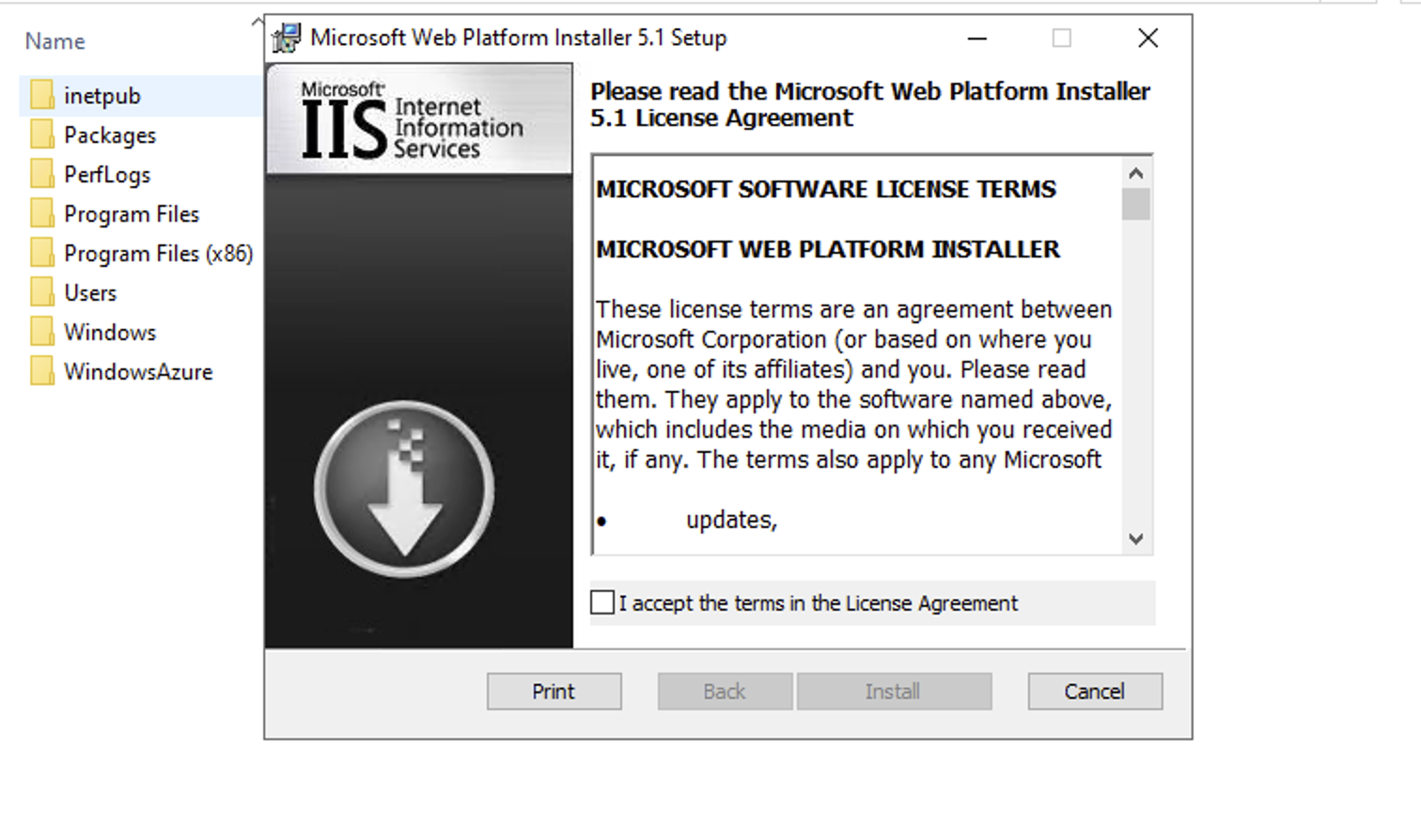This screenshot has width=1421, height=840.
Task: Click the Microsoft IIS logo banner
Action: 419,119
